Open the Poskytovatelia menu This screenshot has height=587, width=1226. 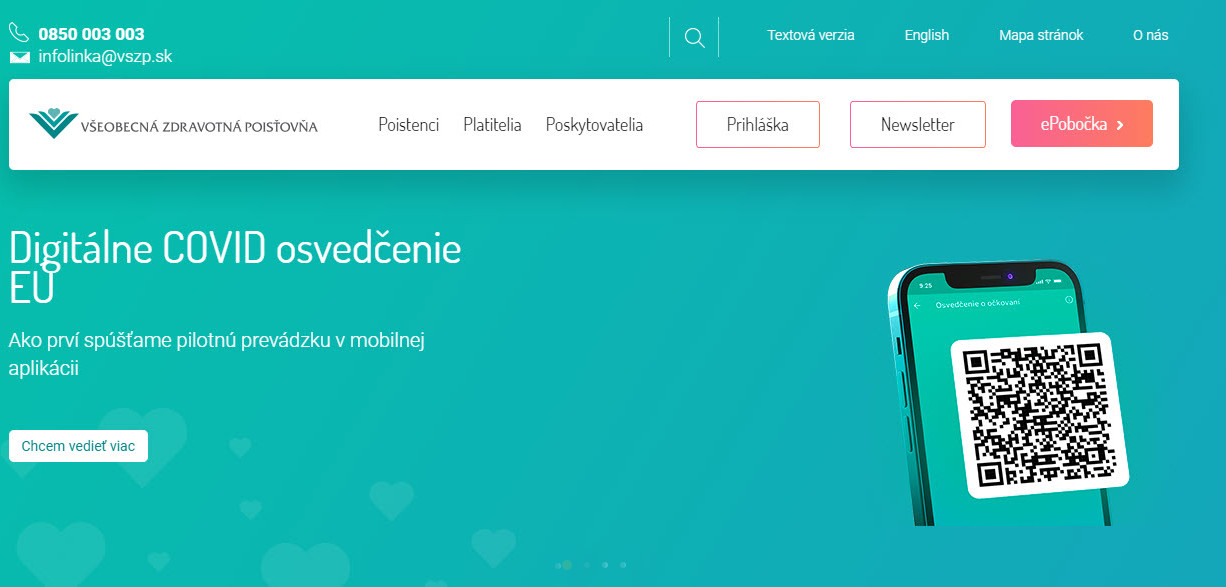(594, 125)
